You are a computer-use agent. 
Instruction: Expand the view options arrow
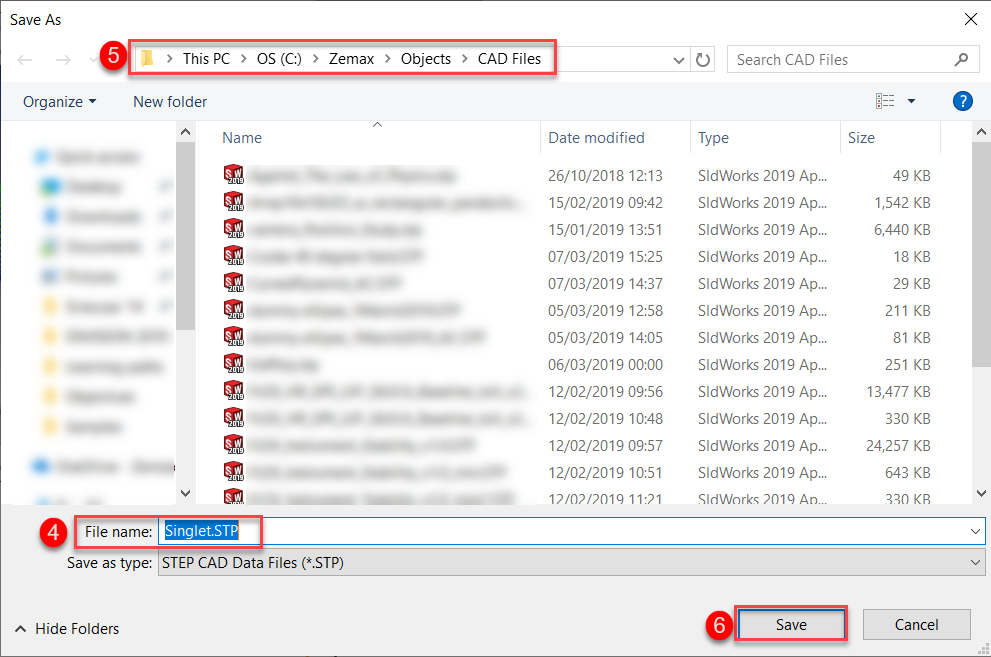[x=911, y=101]
